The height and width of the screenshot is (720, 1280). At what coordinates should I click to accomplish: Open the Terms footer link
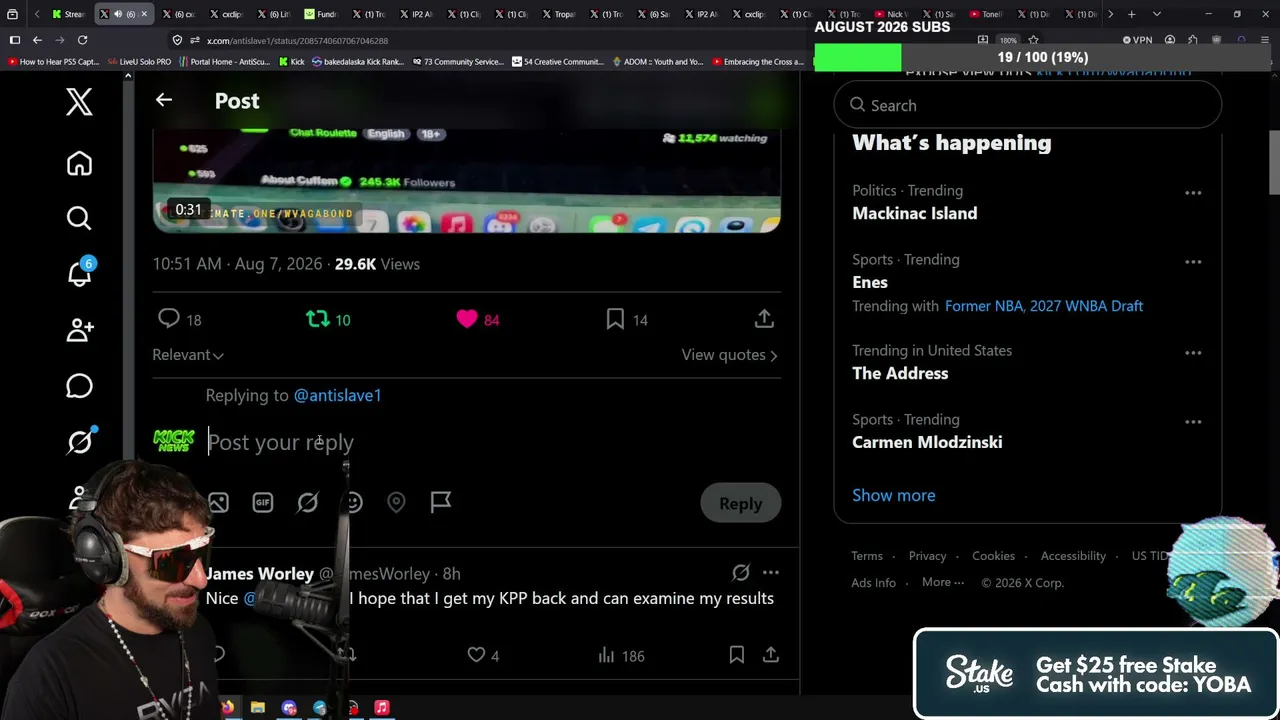tap(867, 556)
